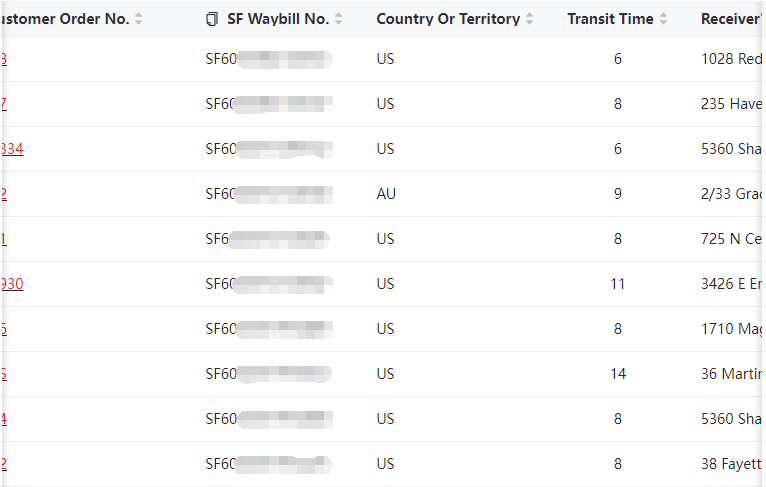Select the AU country cell
This screenshot has height=487, width=766.
(386, 194)
